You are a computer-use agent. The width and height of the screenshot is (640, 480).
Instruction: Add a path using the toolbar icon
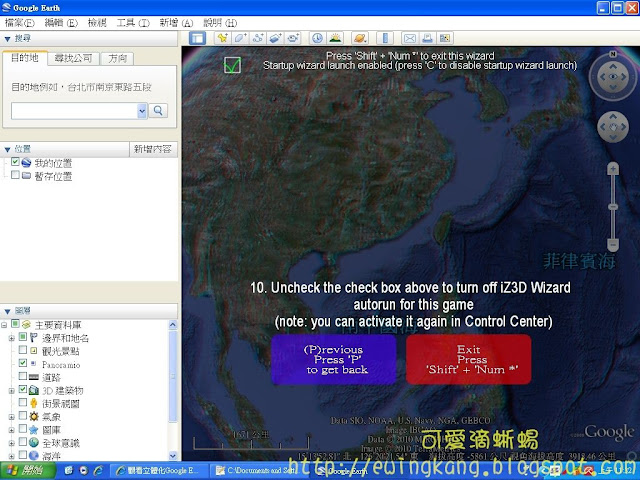pyautogui.click(x=258, y=38)
